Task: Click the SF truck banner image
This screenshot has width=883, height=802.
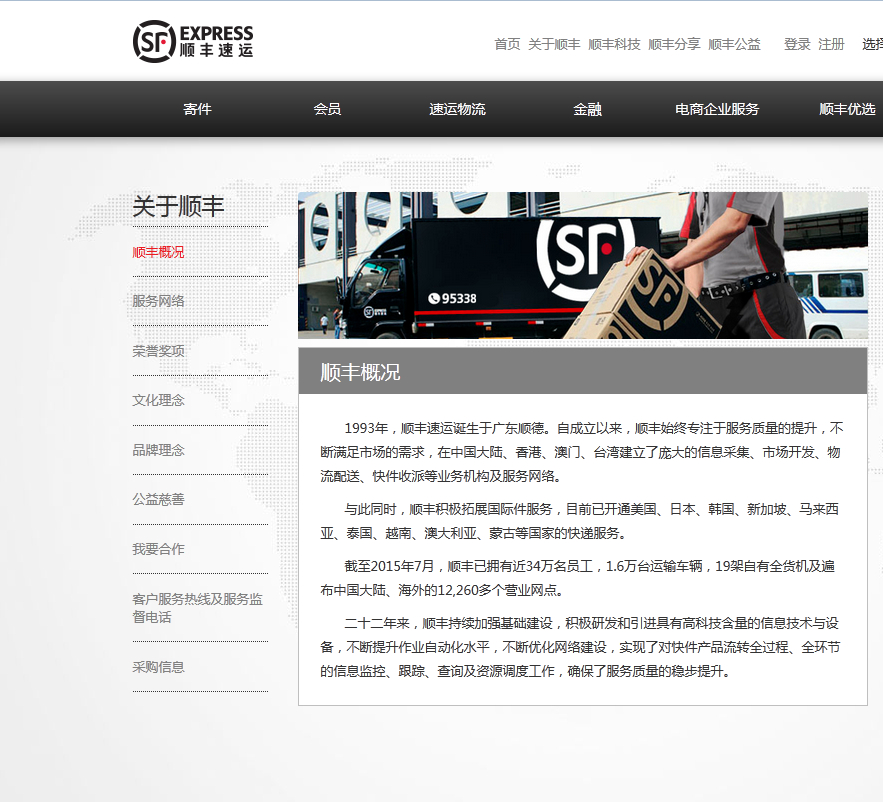Action: [x=583, y=265]
